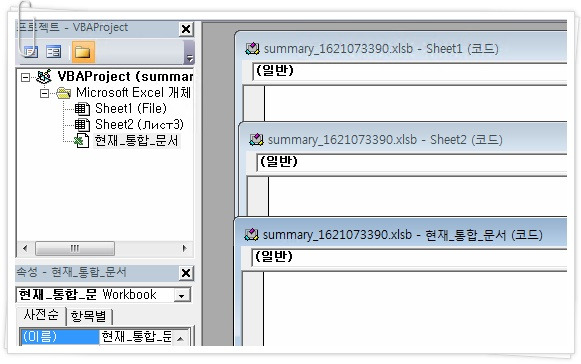Click the project tree horizontal scrollbar thumb

coord(75,248)
